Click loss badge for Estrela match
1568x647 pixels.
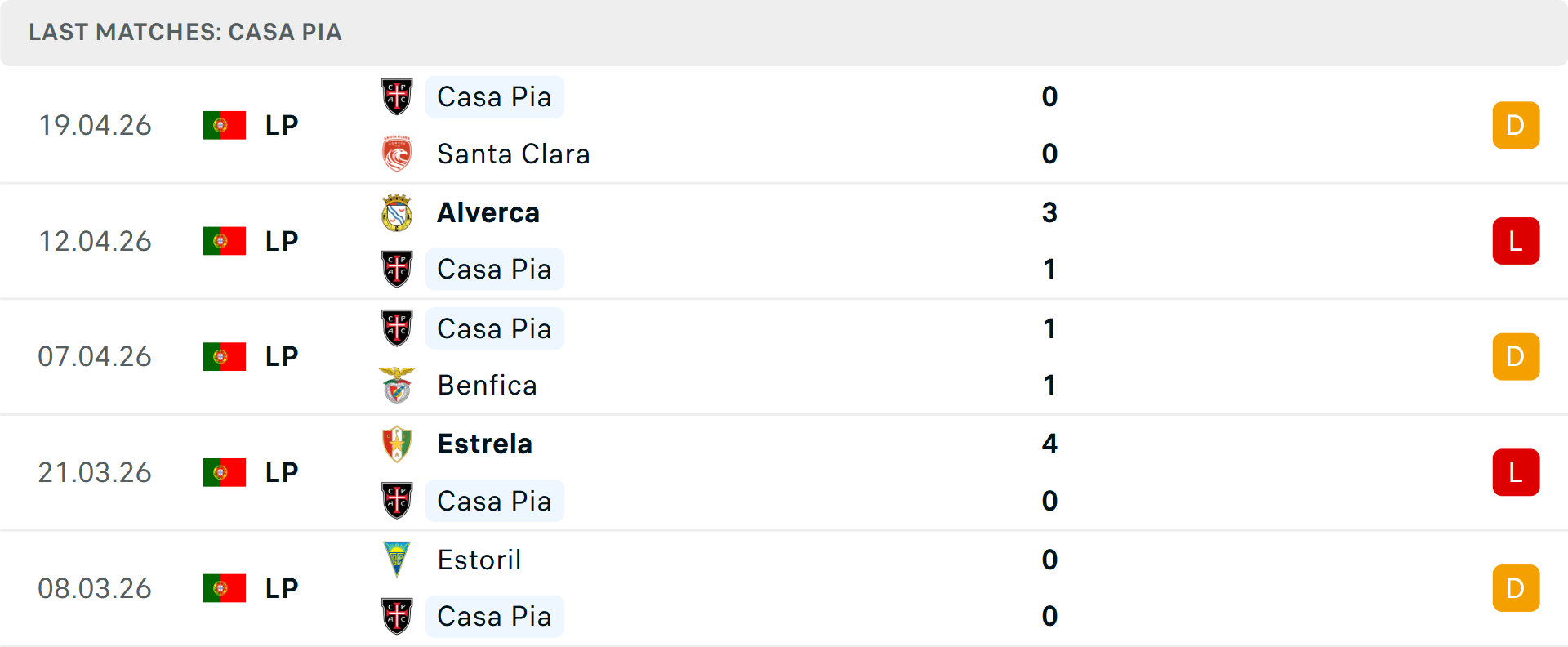click(x=1516, y=472)
